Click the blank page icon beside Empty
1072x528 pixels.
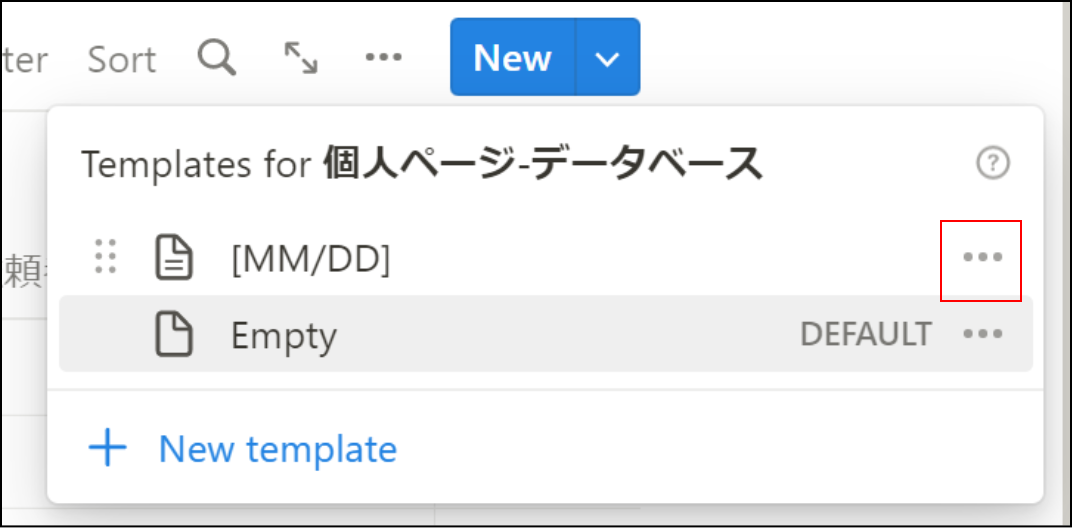coord(174,334)
